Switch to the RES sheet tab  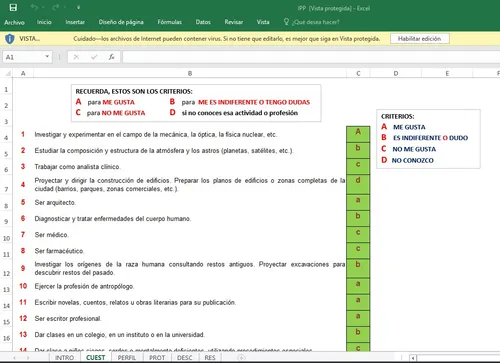click(210, 358)
